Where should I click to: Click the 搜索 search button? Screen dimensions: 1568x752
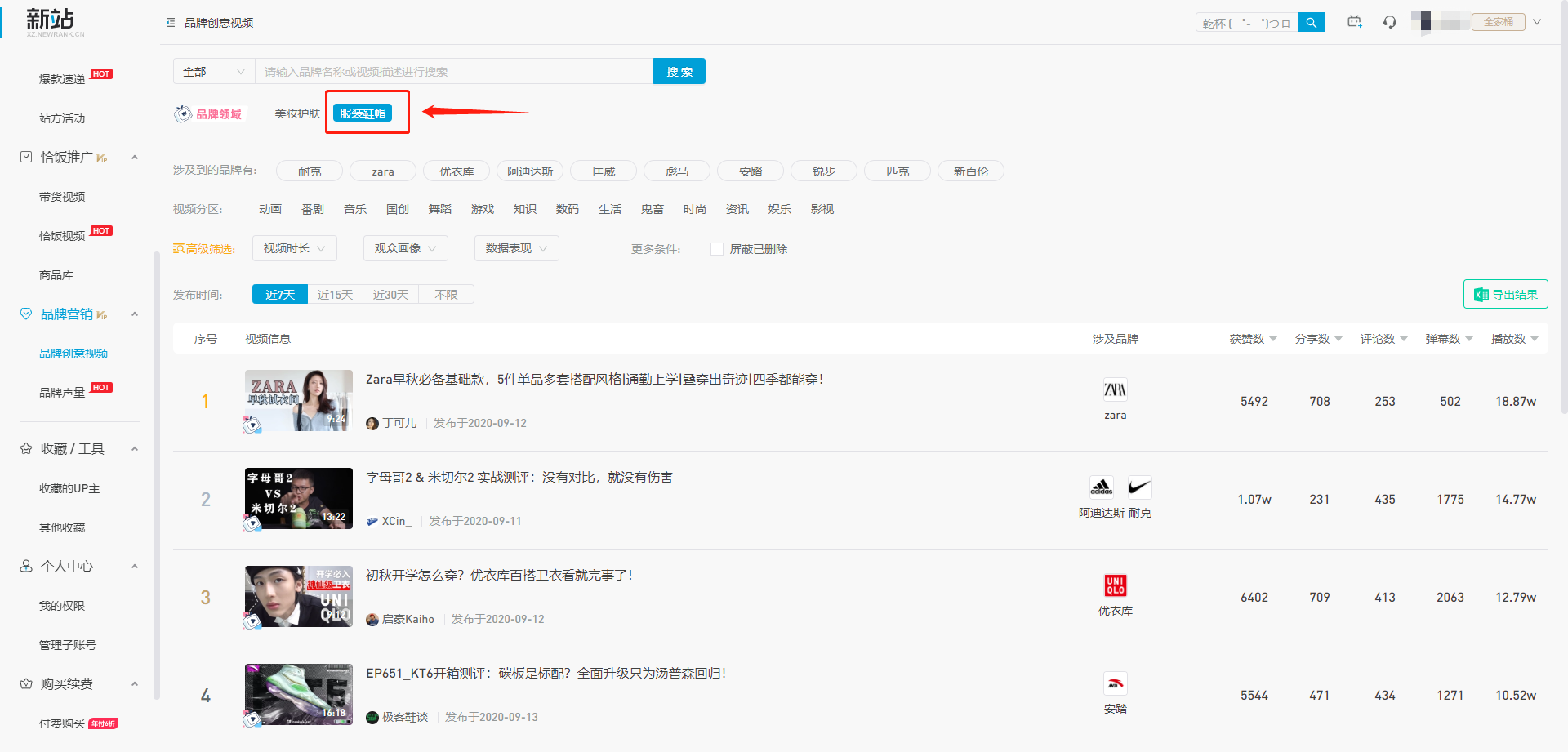tap(679, 71)
